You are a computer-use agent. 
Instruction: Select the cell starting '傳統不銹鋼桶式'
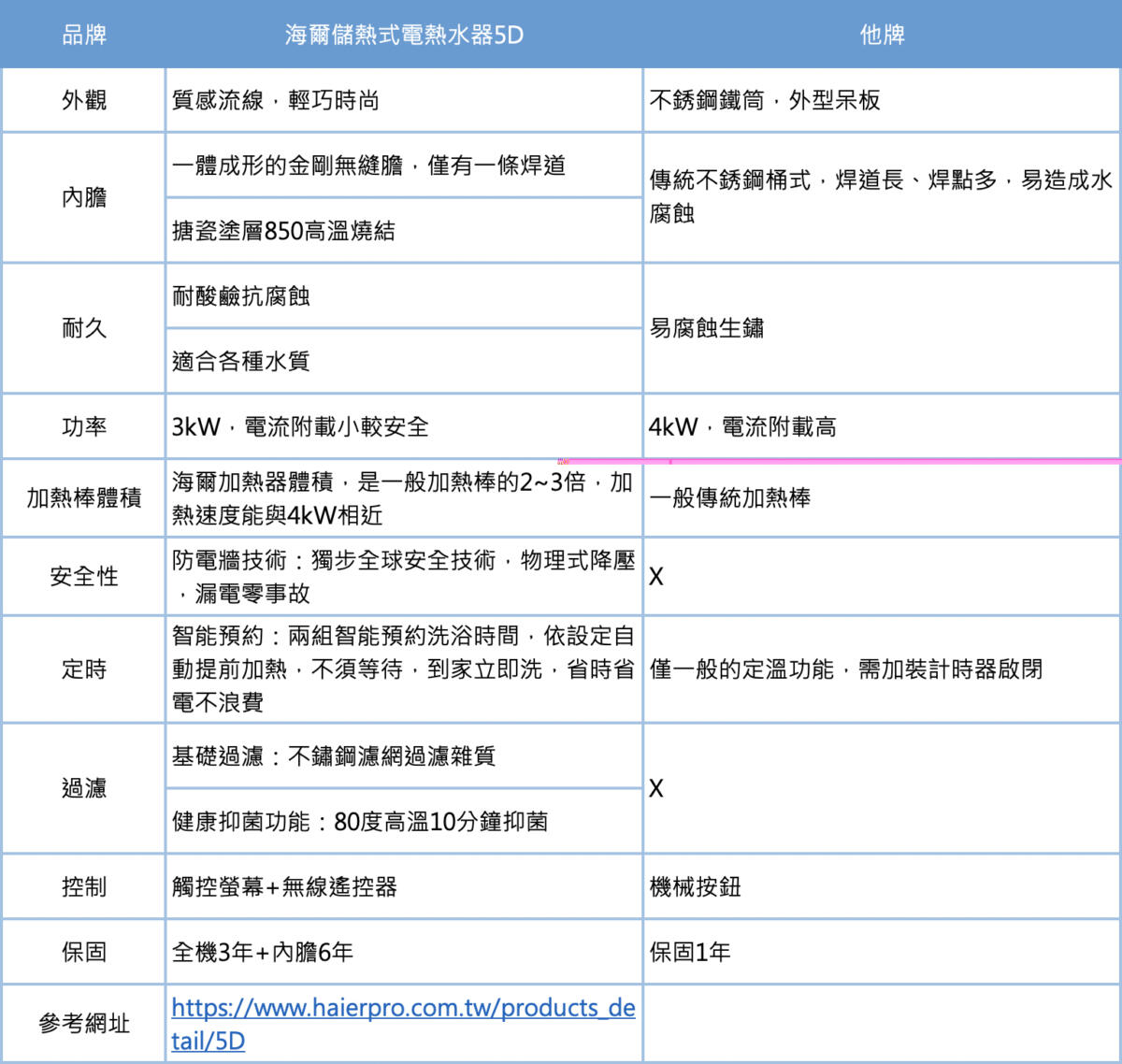[882, 197]
